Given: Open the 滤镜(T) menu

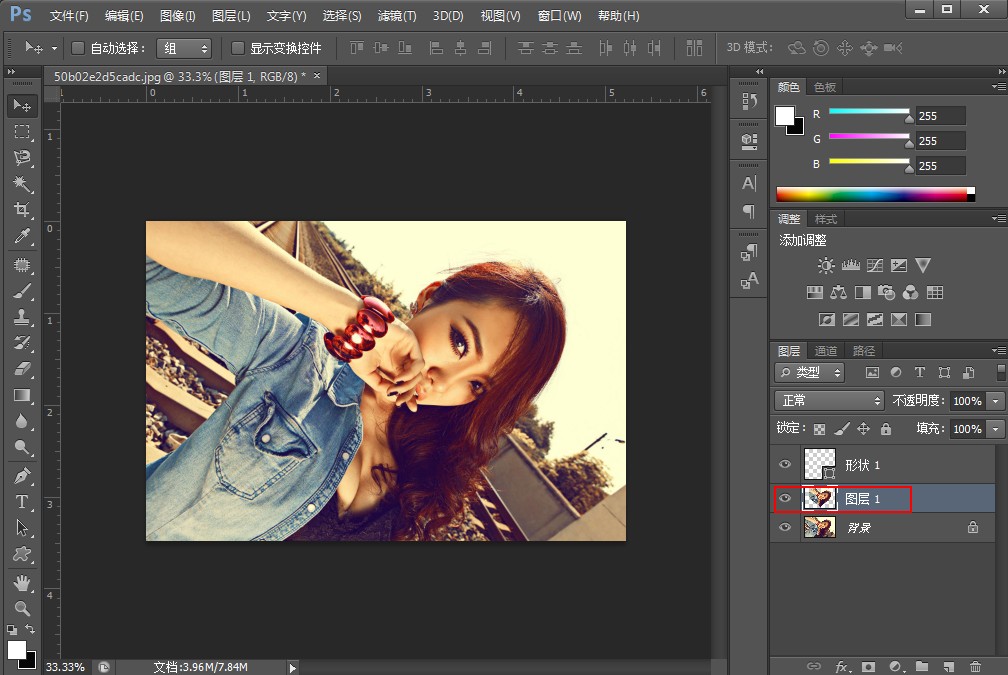Looking at the screenshot, I should click(x=397, y=16).
